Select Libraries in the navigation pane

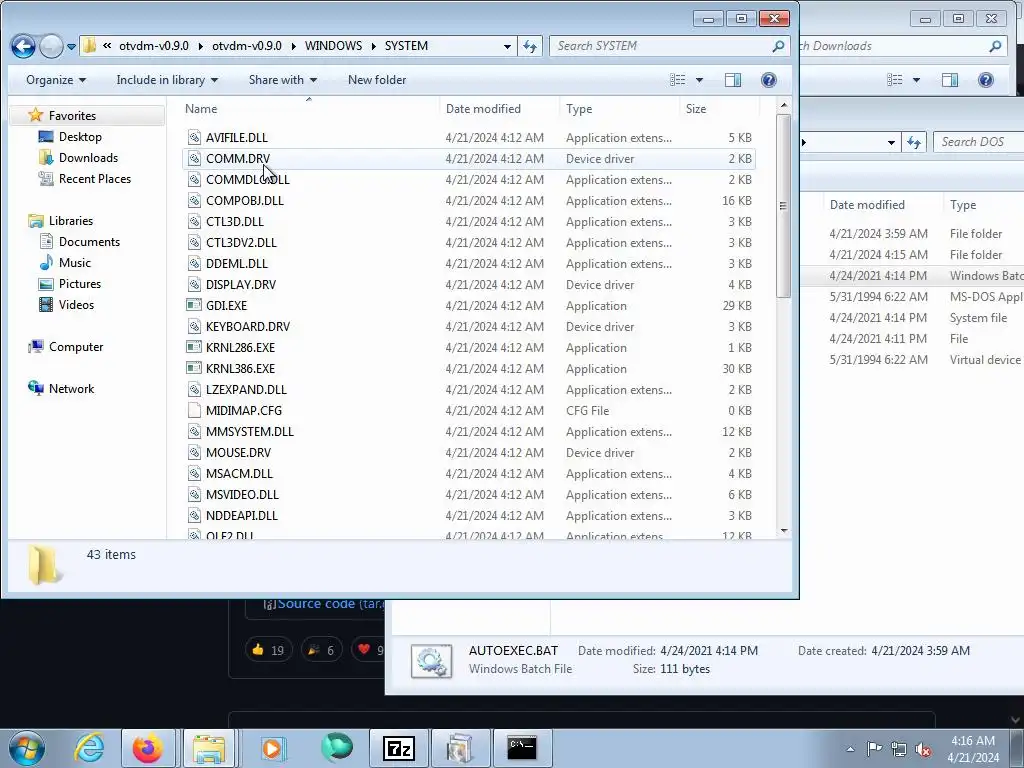71,221
